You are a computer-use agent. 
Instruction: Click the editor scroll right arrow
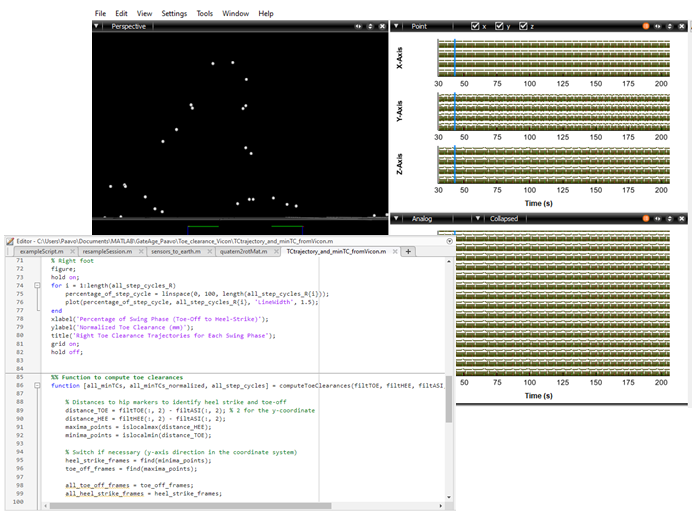click(441, 506)
